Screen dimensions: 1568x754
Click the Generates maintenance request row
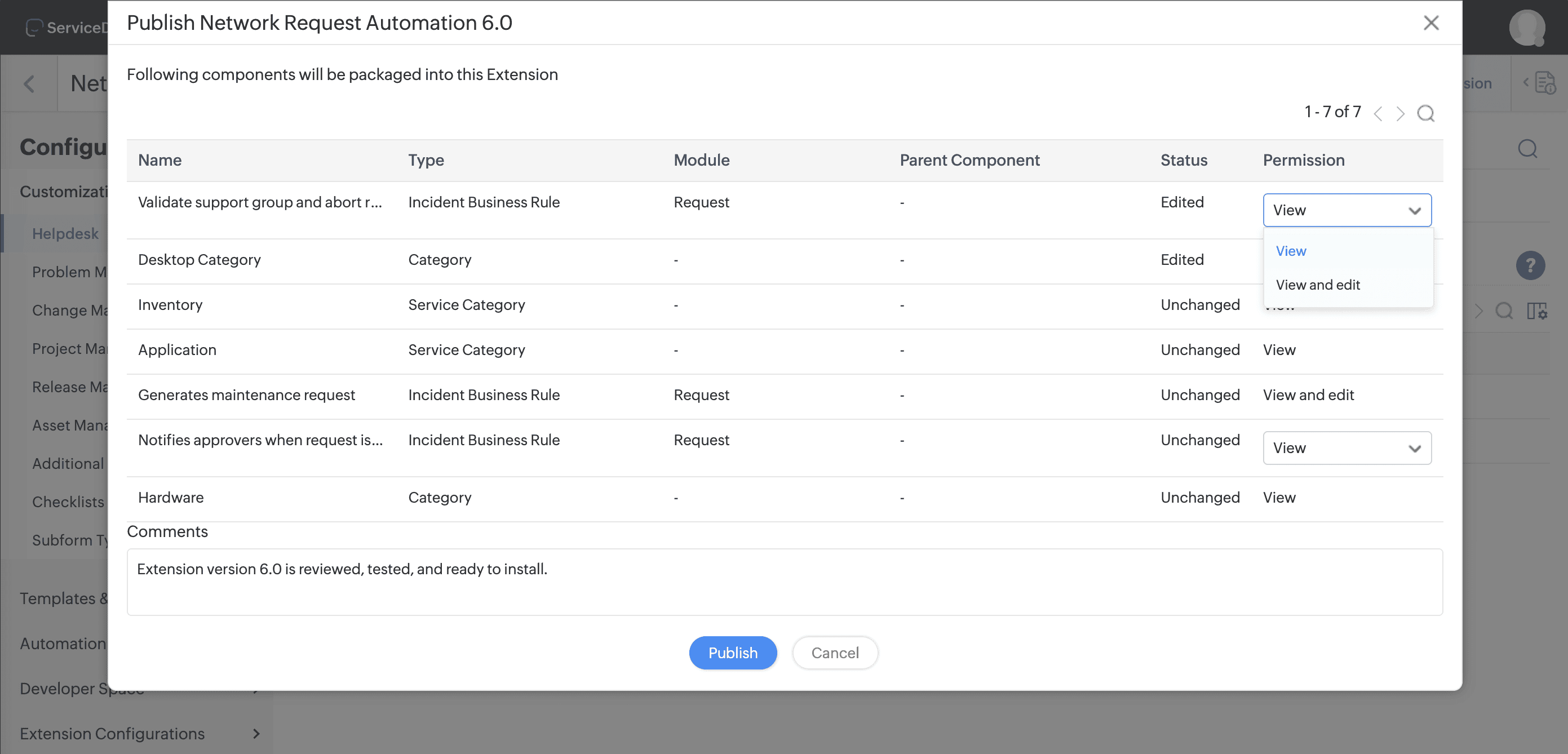pyautogui.click(x=246, y=395)
